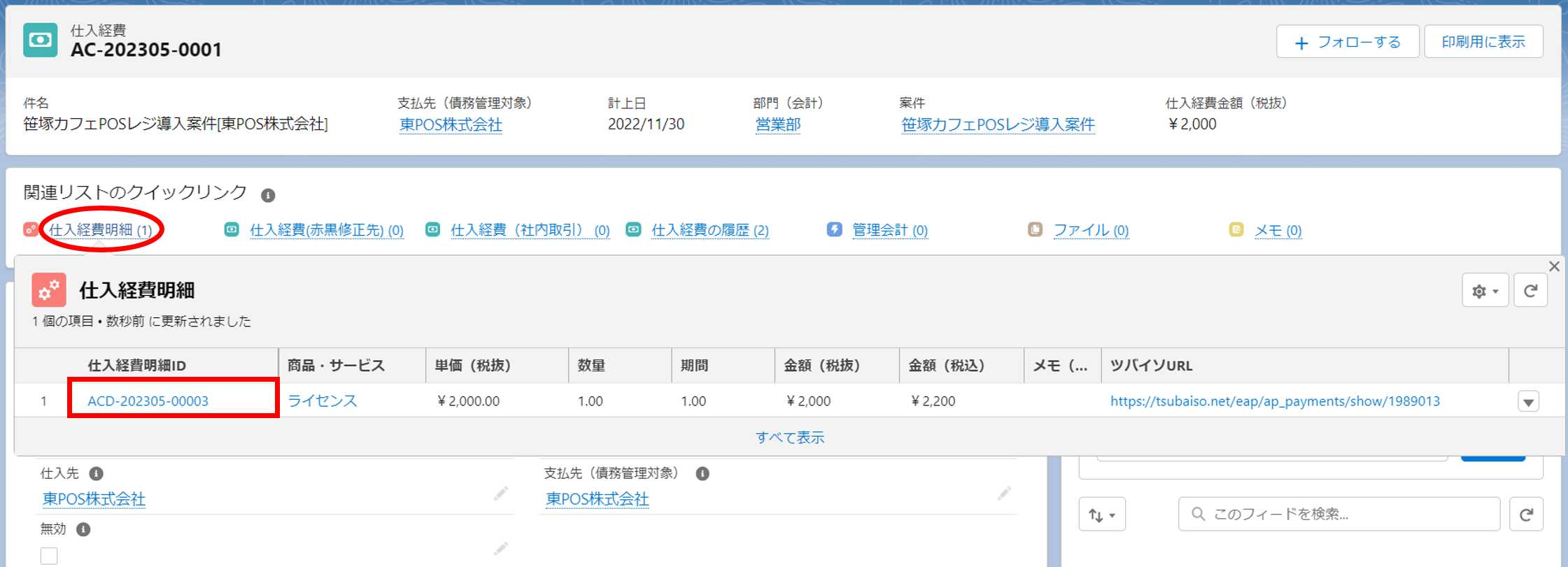Image resolution: width=1568 pixels, height=567 pixels.
Task: Toggle the 無効 checkbox
Action: point(49,556)
